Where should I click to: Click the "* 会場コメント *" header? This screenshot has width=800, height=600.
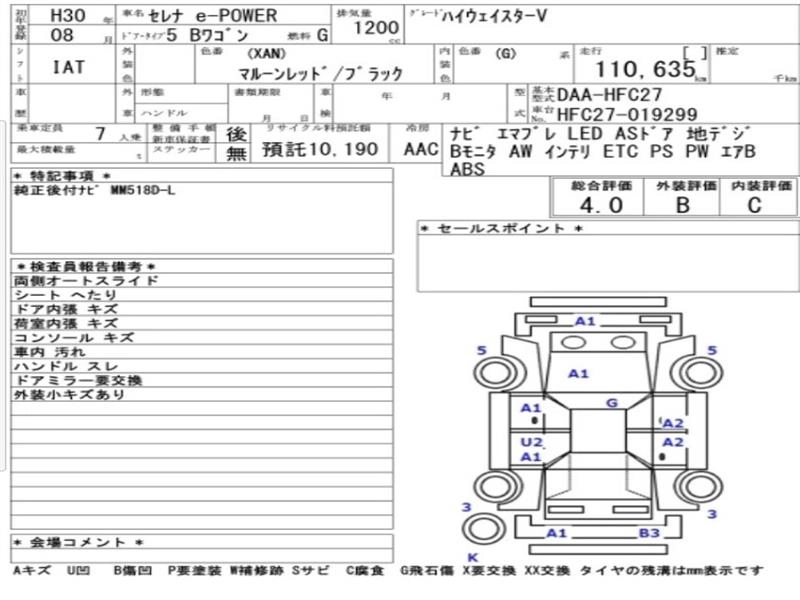(x=78, y=542)
